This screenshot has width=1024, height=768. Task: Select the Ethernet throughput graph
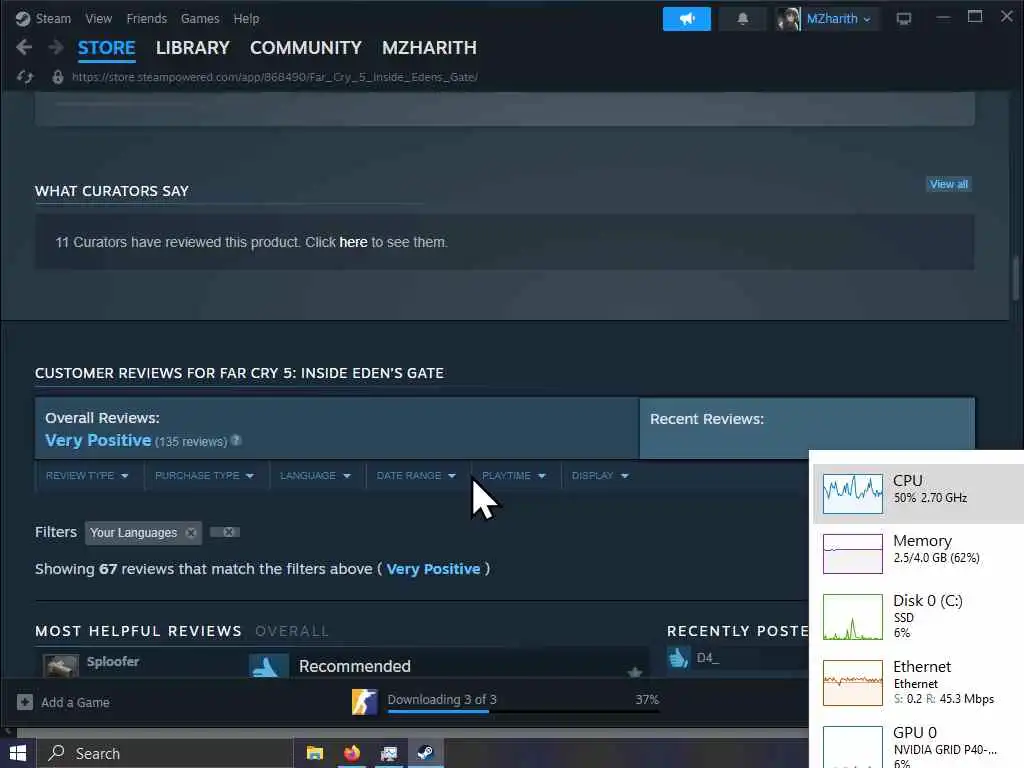[x=853, y=683]
